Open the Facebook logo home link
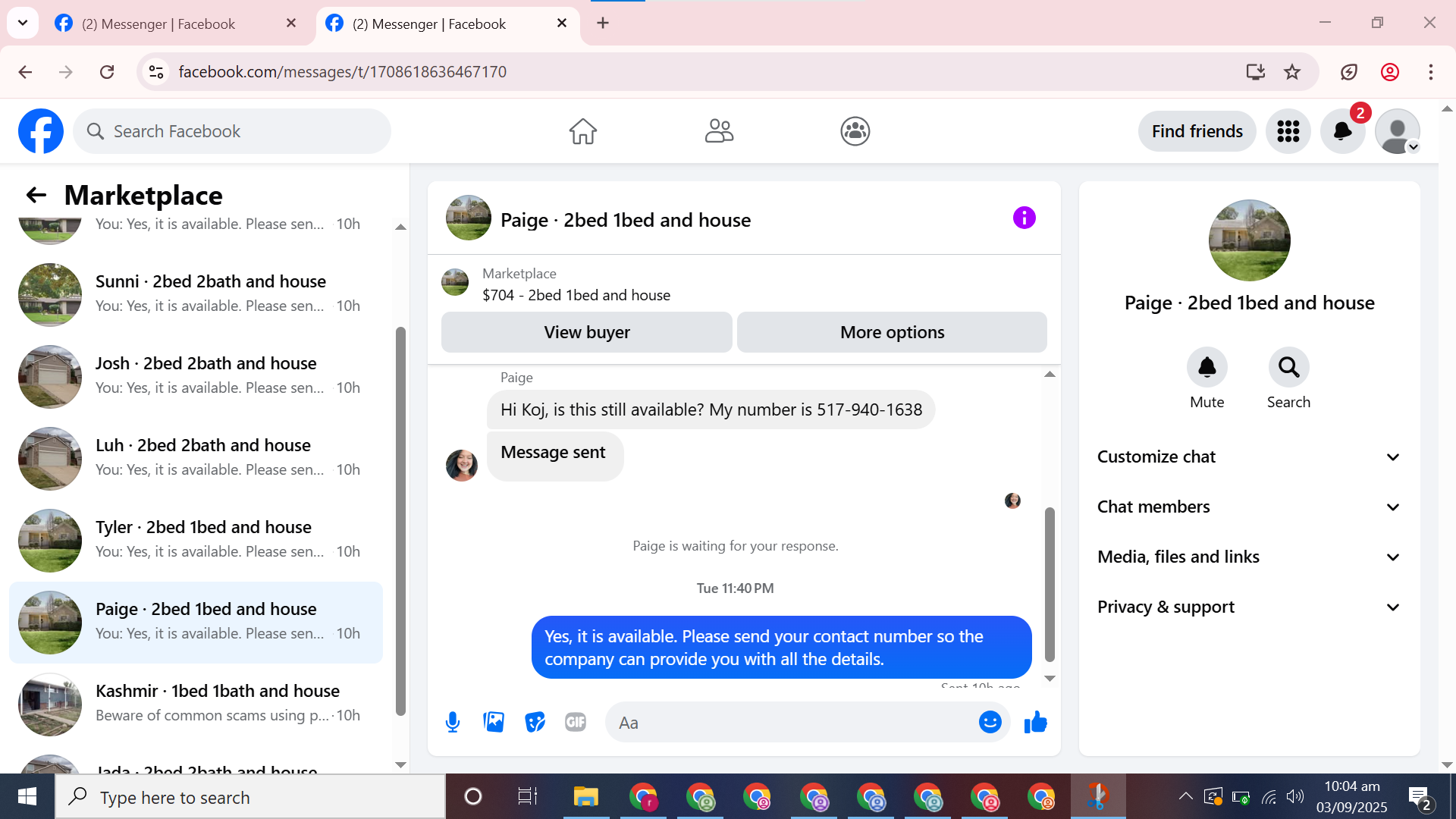This screenshot has height=819, width=1456. tap(41, 131)
